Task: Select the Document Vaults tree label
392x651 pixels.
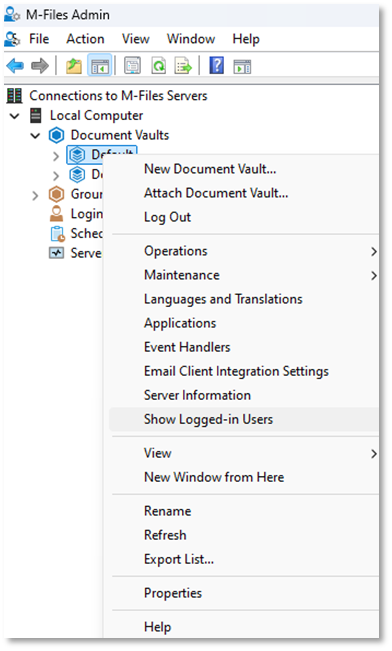Action: coord(120,135)
